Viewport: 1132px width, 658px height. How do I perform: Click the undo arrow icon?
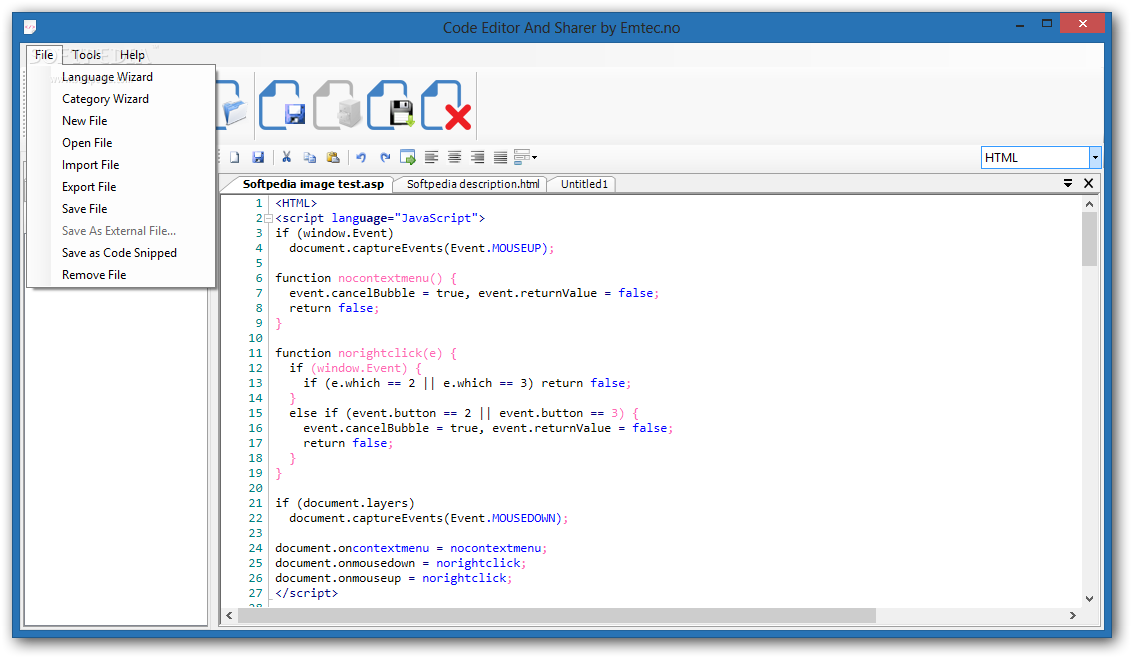(361, 157)
